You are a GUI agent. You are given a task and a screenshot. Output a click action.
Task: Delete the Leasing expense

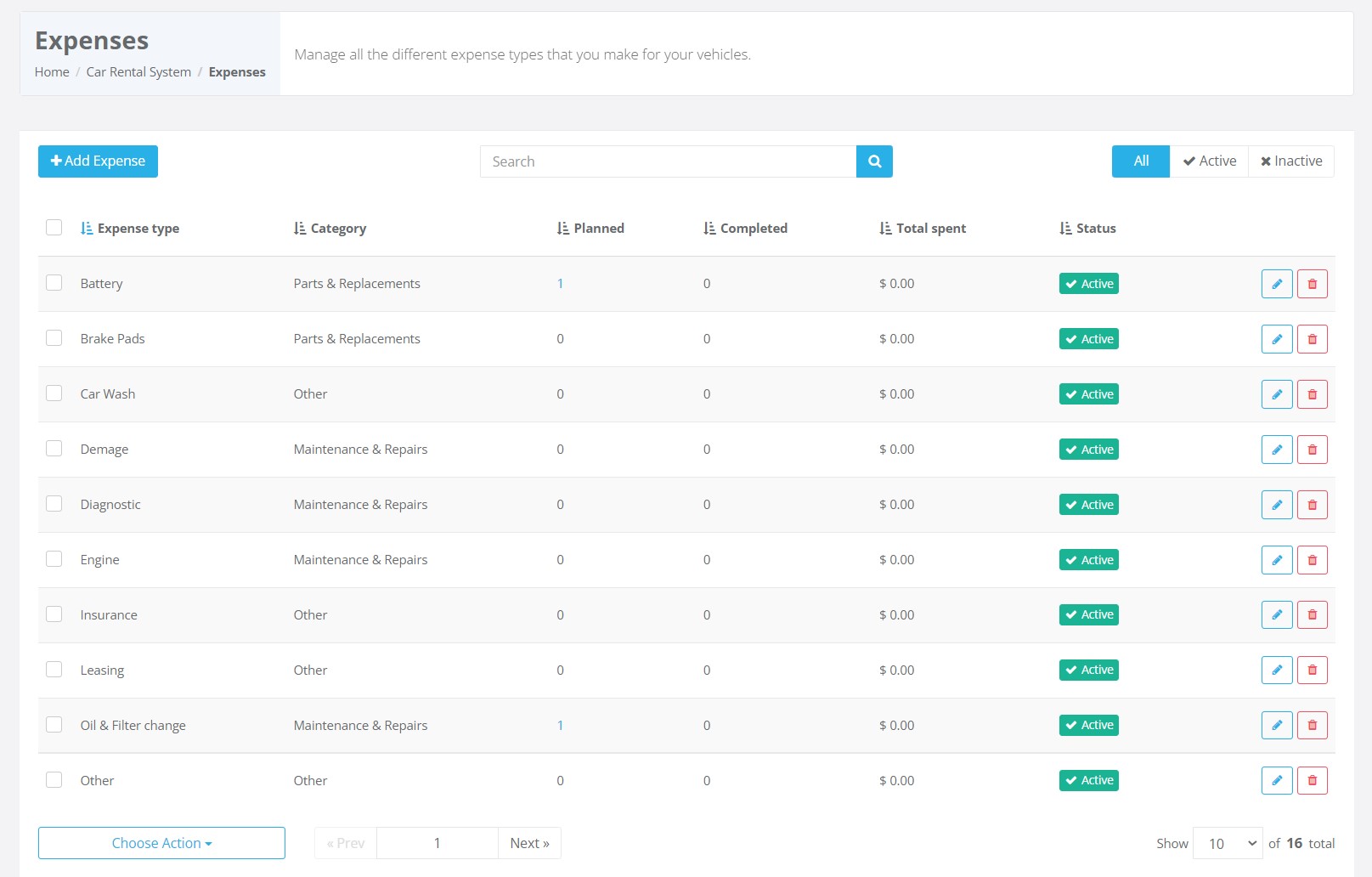click(1313, 670)
